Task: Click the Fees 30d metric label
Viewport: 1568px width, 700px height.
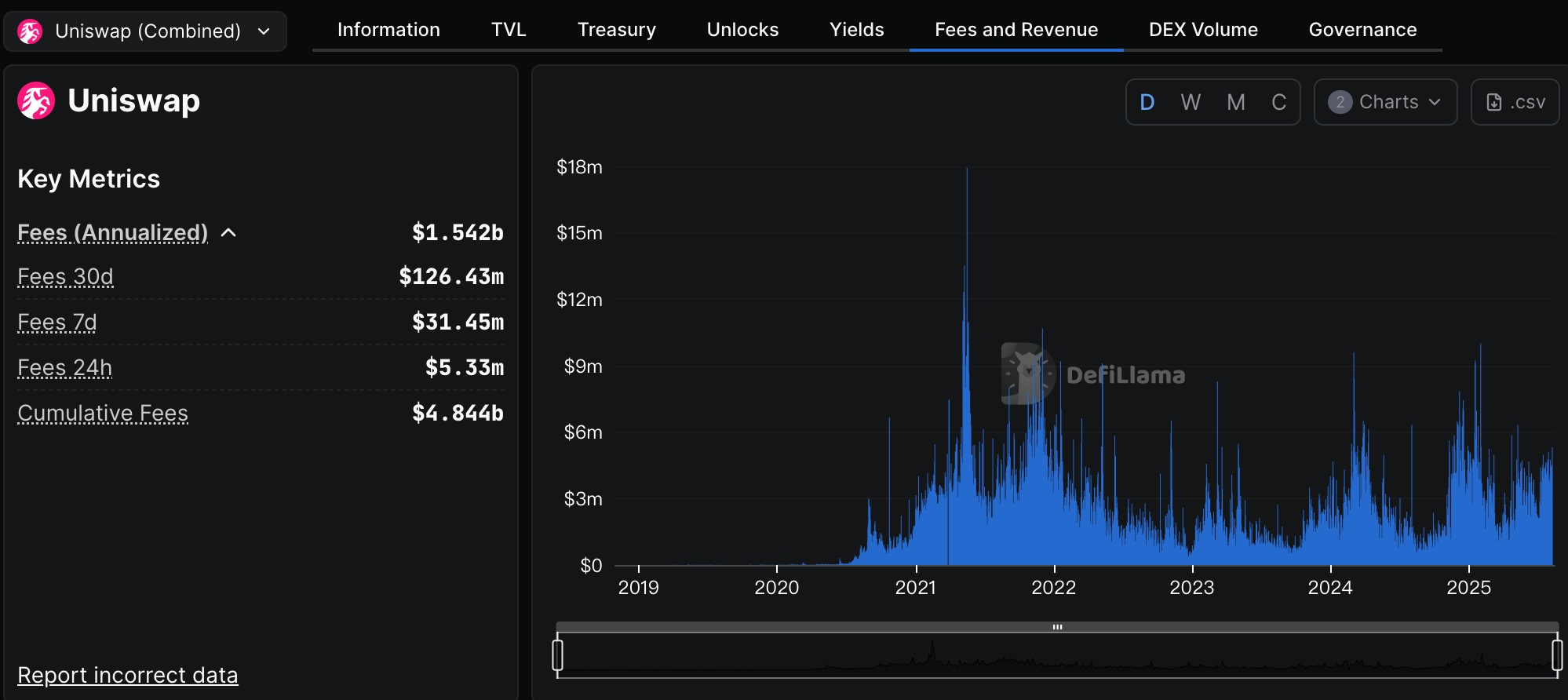Action: point(66,277)
